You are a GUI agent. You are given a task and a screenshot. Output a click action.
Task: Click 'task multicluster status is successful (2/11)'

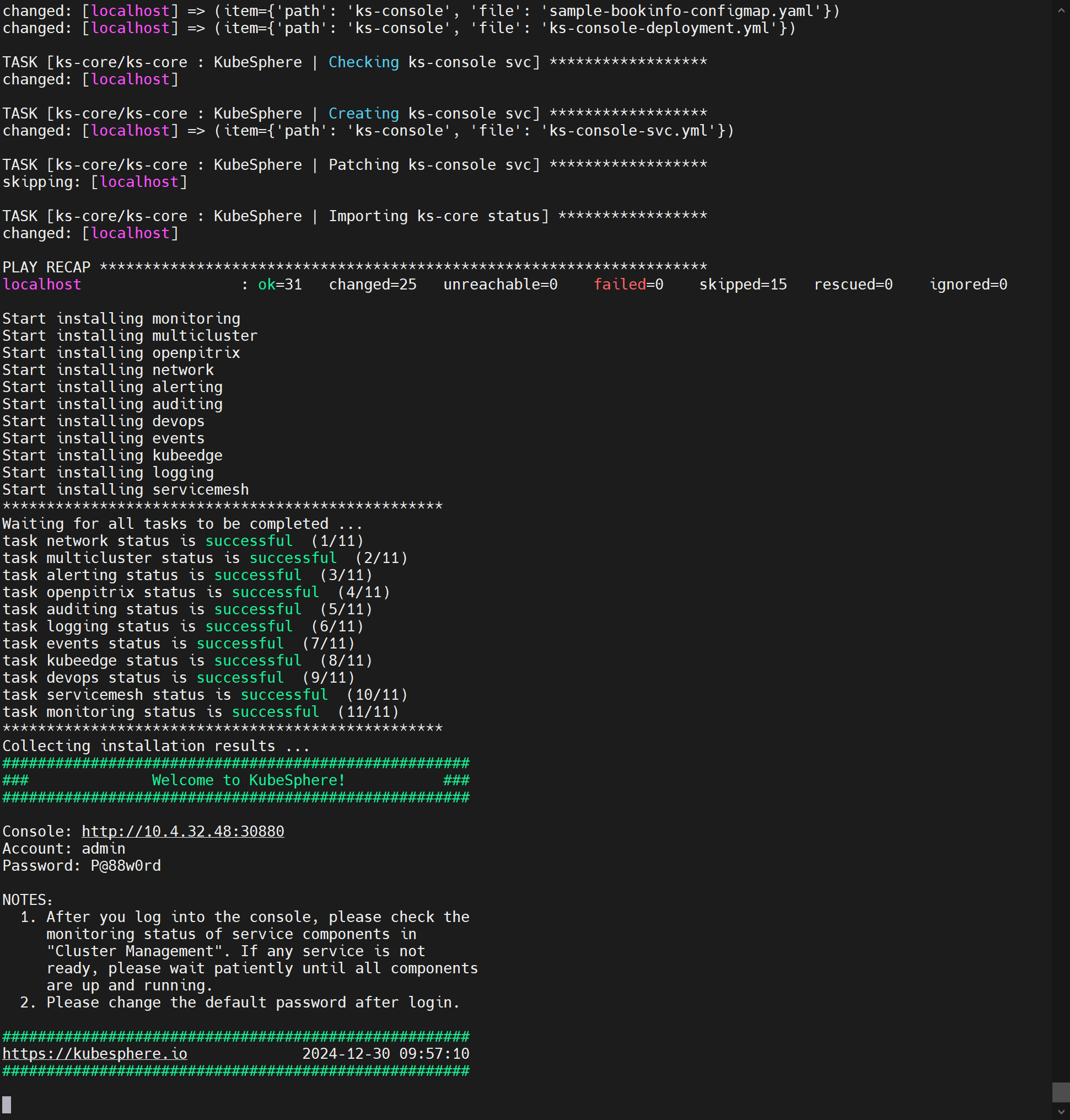pos(205,558)
